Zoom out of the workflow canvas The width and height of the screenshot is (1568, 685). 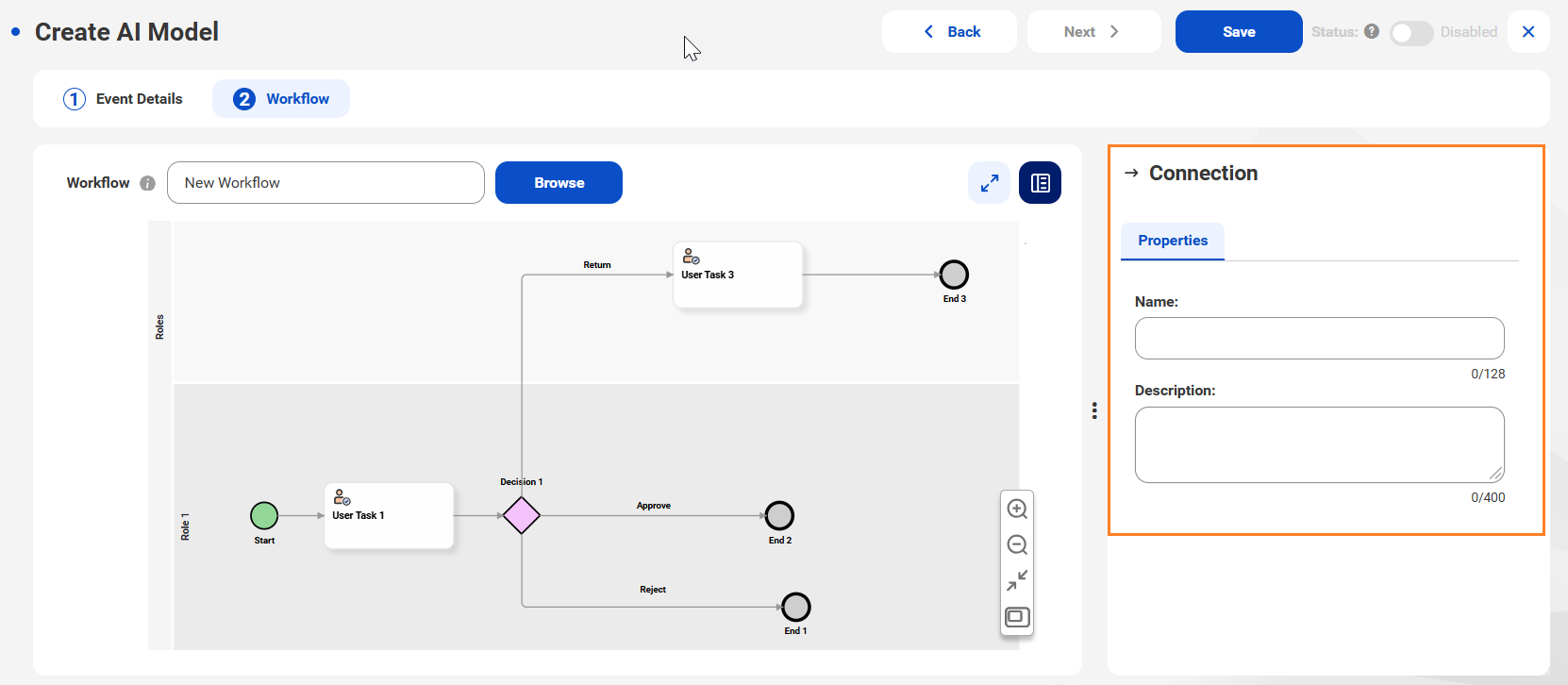(1017, 545)
